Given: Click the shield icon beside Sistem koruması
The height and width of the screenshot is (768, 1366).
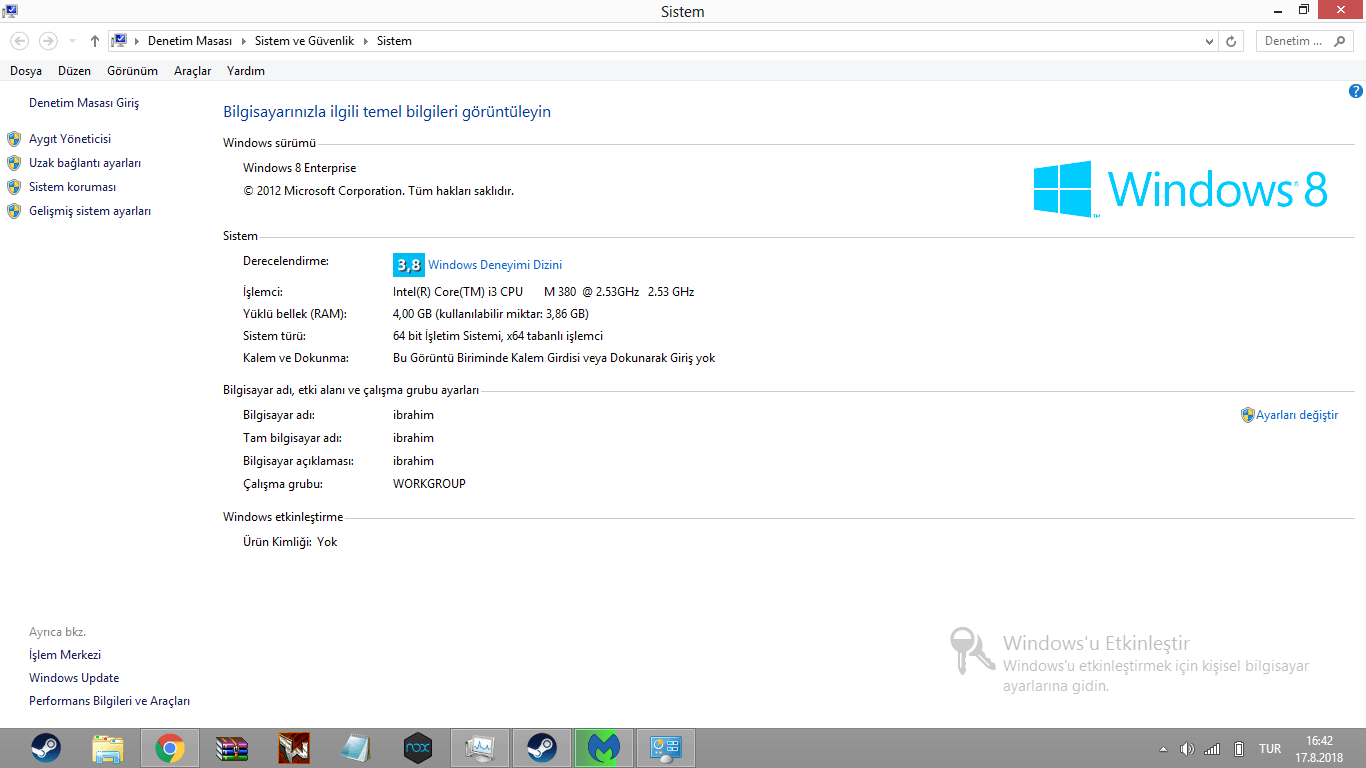Looking at the screenshot, I should click(x=14, y=187).
